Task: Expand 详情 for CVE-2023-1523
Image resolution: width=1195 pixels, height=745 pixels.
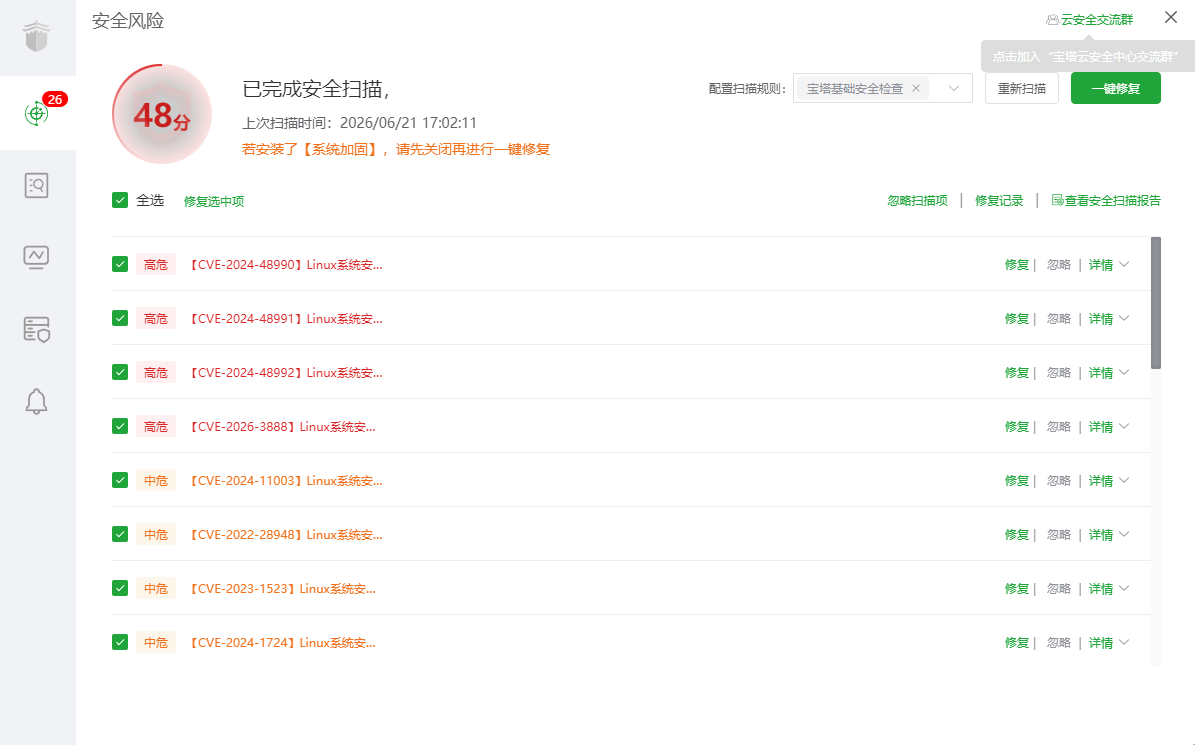Action: [1109, 589]
